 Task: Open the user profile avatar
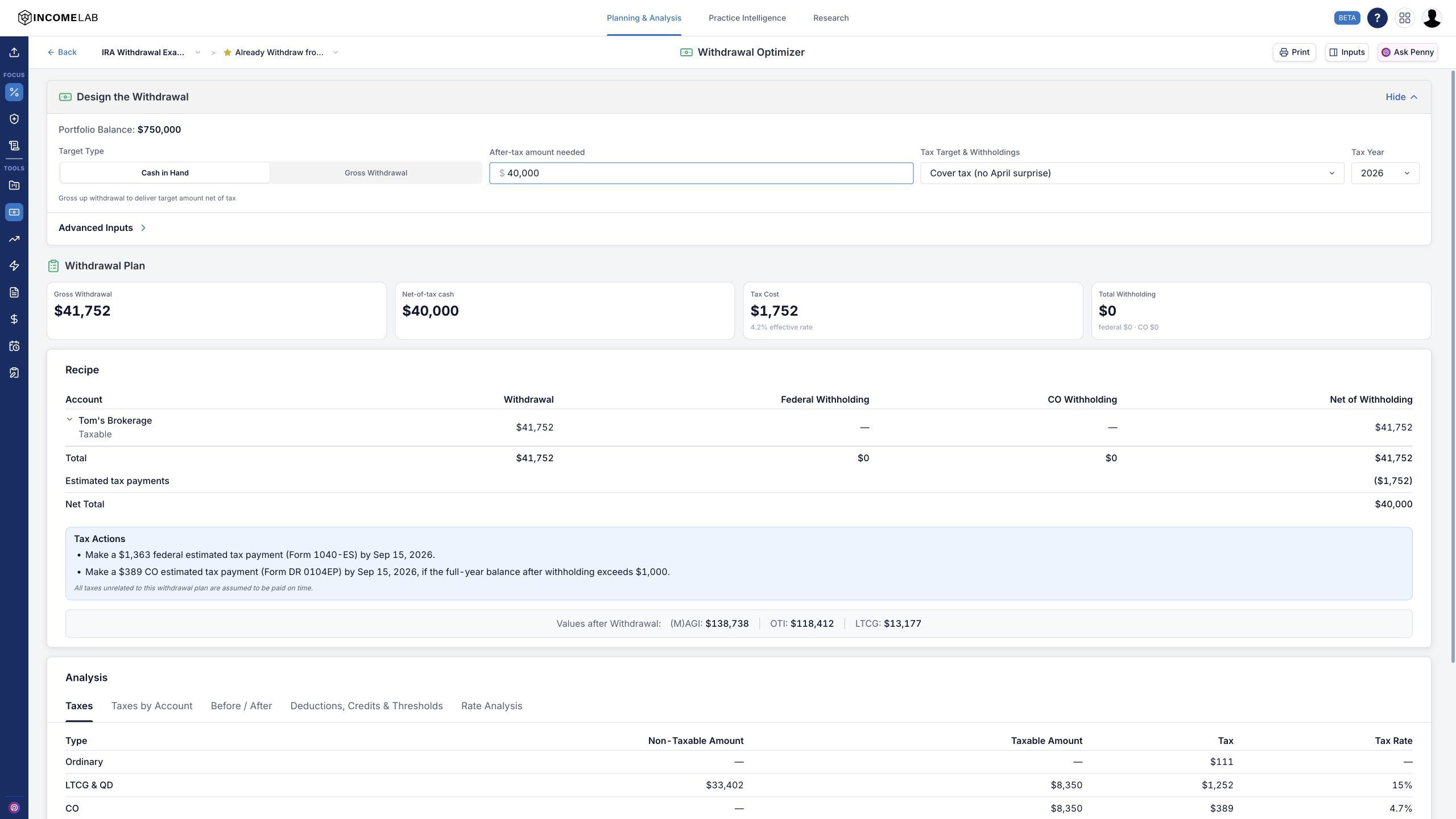pos(1432,18)
